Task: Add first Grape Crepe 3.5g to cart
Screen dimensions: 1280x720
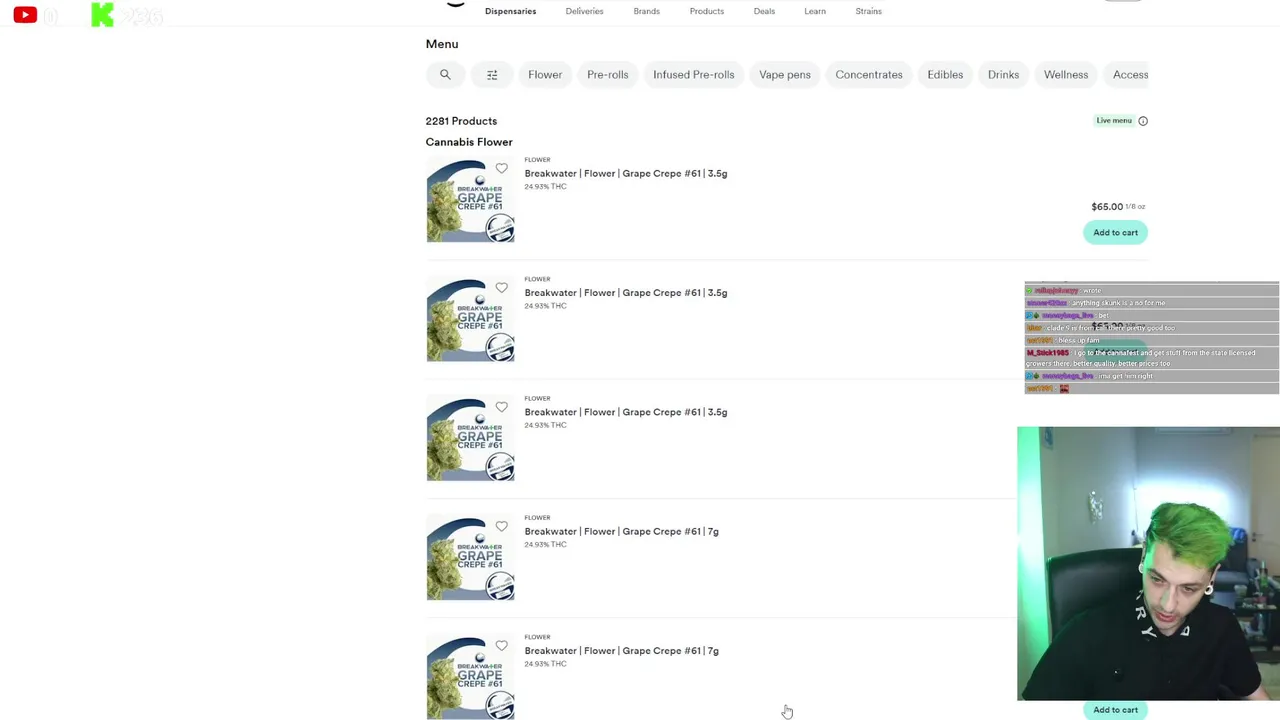Action: [x=1115, y=233]
